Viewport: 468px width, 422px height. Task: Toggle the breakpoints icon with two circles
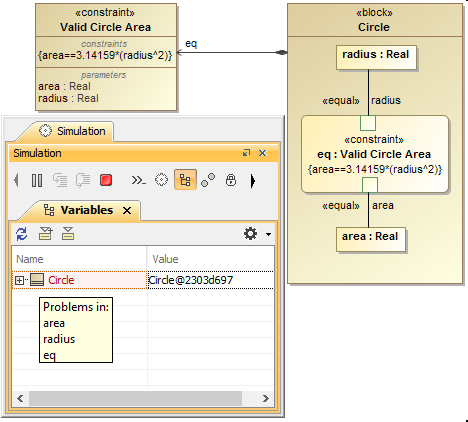point(208,180)
